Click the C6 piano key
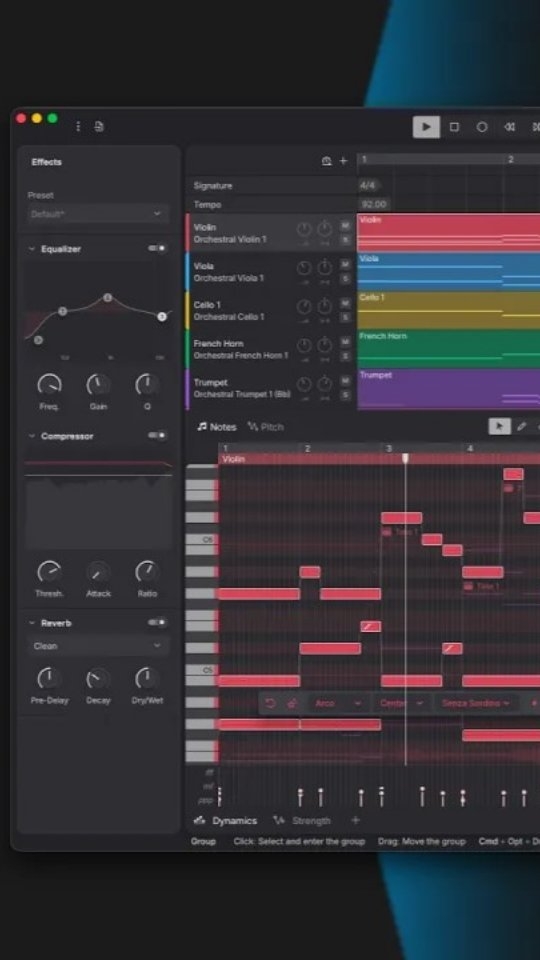The image size is (540, 960). 201,539
